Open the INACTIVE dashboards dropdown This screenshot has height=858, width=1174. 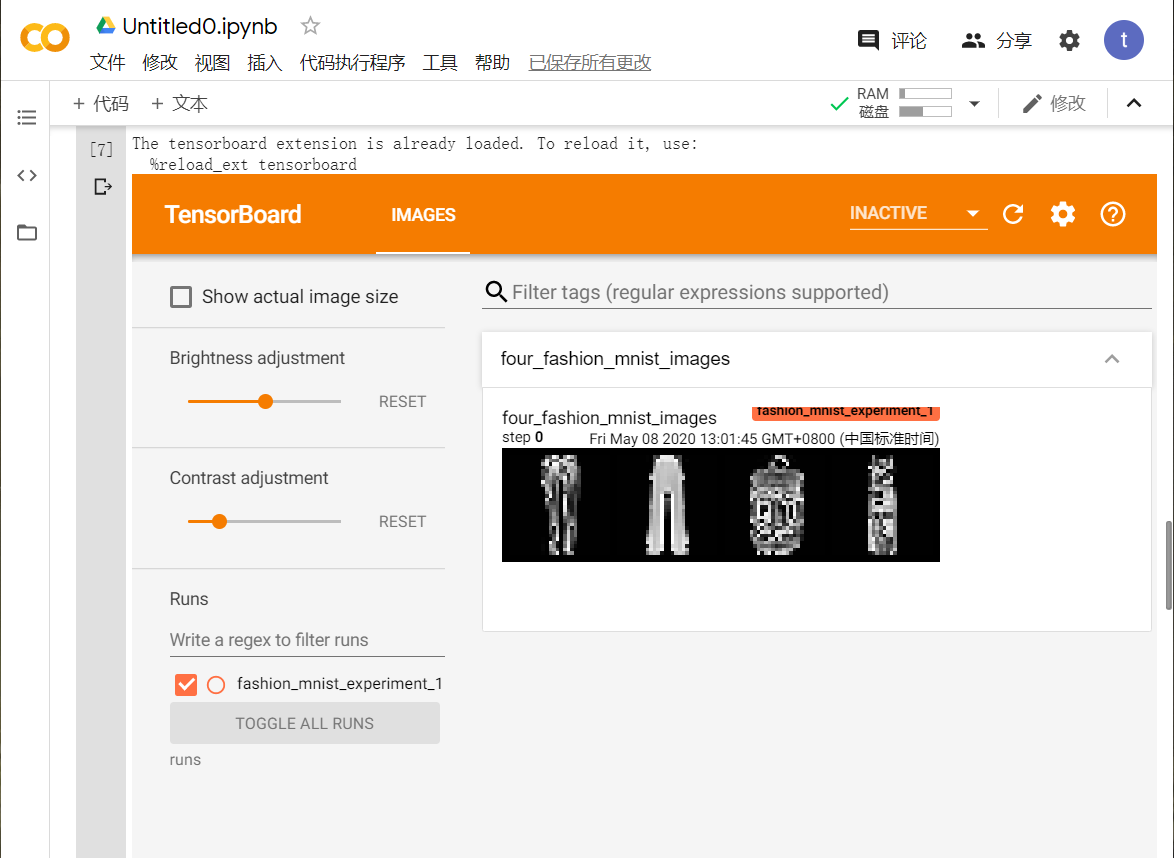[x=917, y=213]
